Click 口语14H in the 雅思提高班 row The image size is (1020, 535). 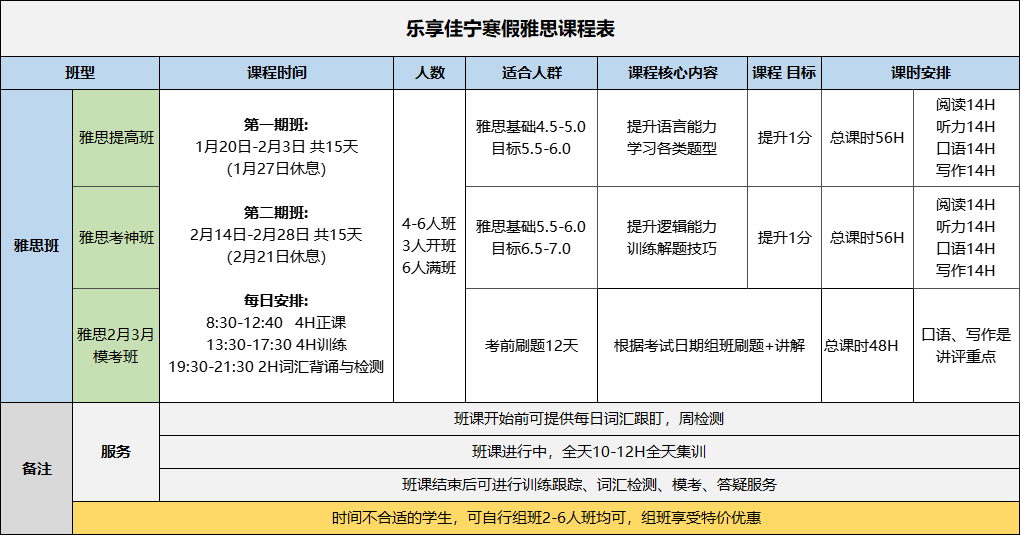965,149
